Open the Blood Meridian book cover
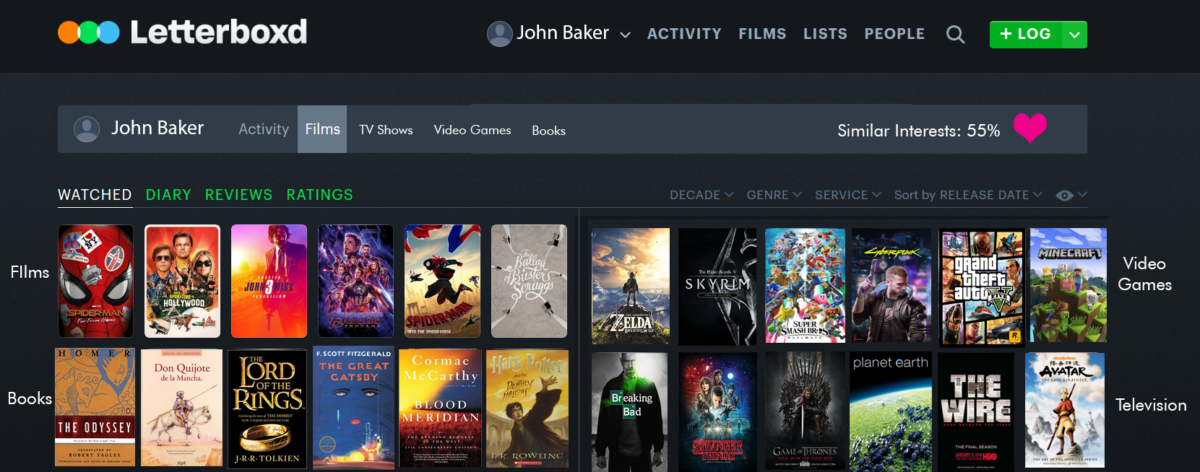The image size is (1200, 472). pyautogui.click(x=441, y=408)
